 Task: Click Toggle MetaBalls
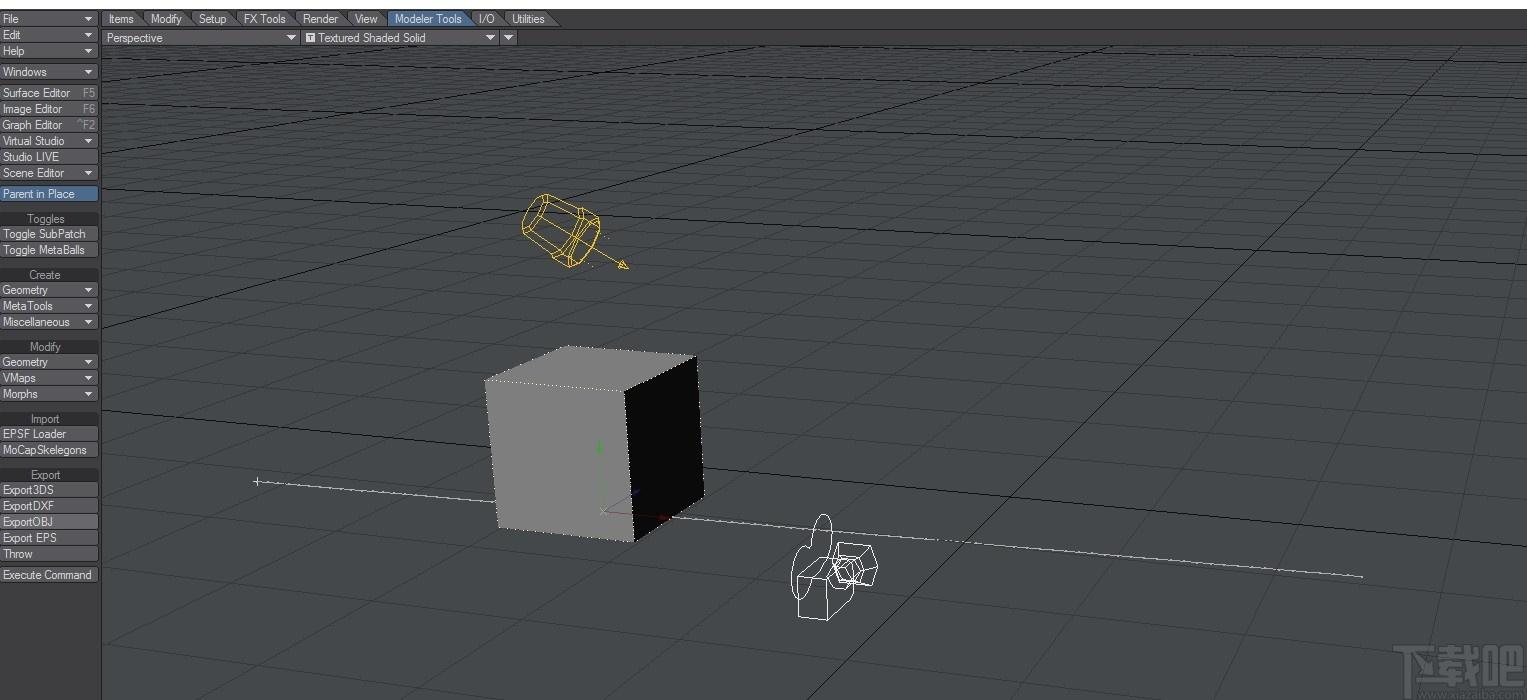49,249
